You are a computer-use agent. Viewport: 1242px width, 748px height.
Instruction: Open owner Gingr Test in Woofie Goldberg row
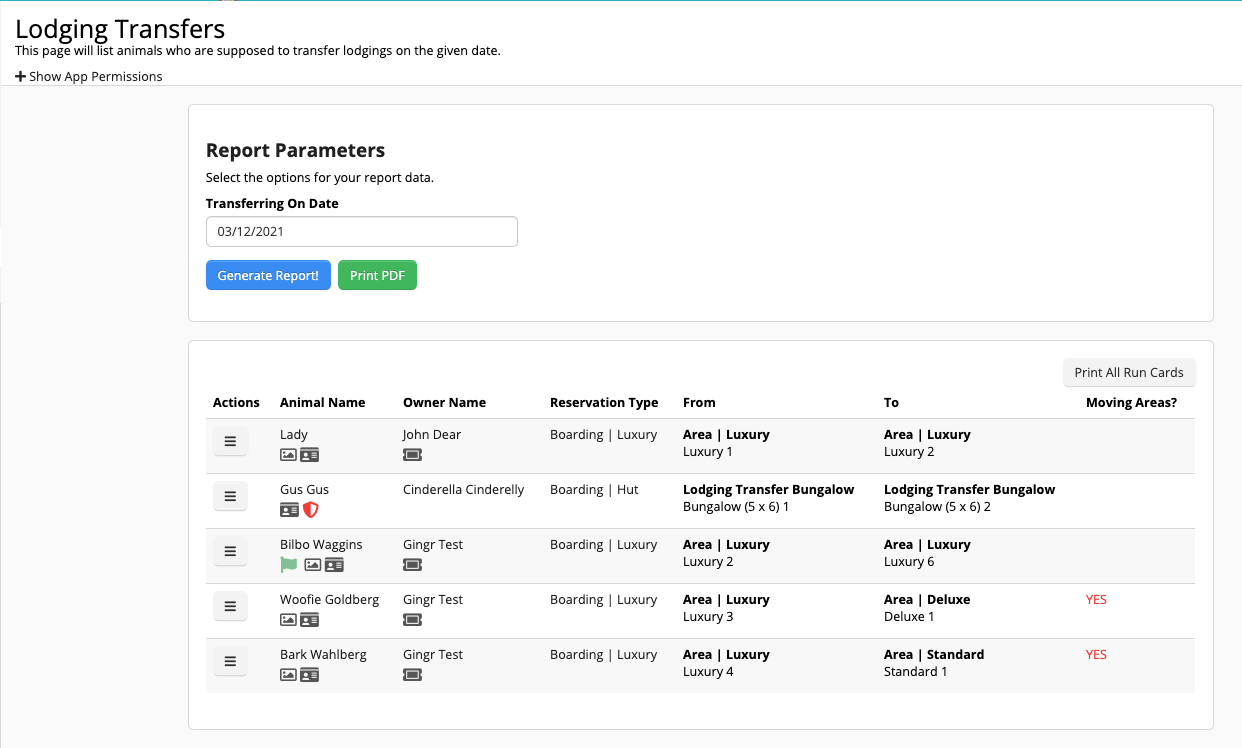click(x=433, y=600)
